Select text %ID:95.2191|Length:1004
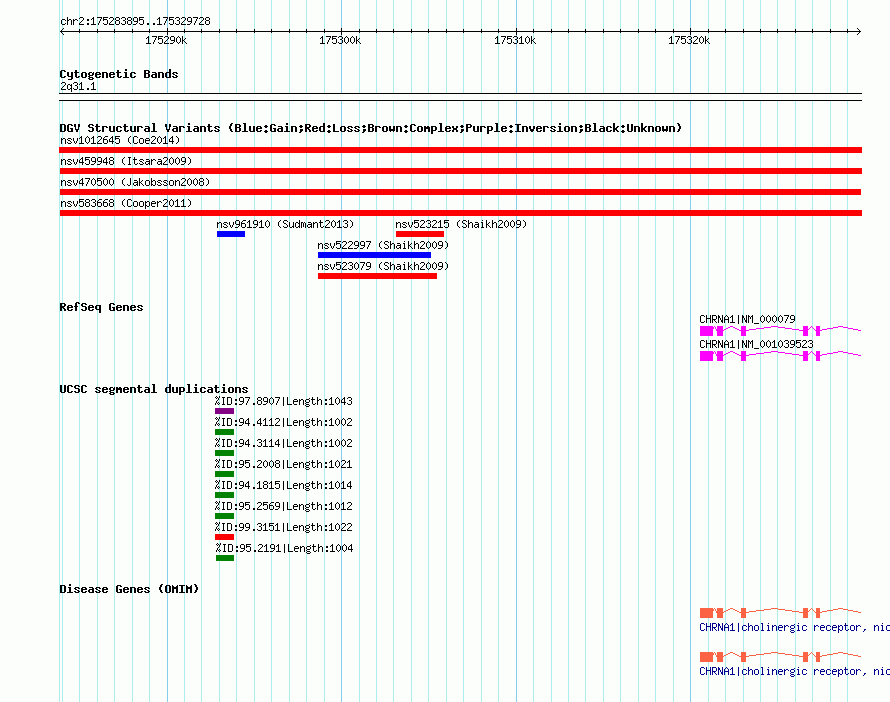Screen dimensions: 890x702 point(284,548)
